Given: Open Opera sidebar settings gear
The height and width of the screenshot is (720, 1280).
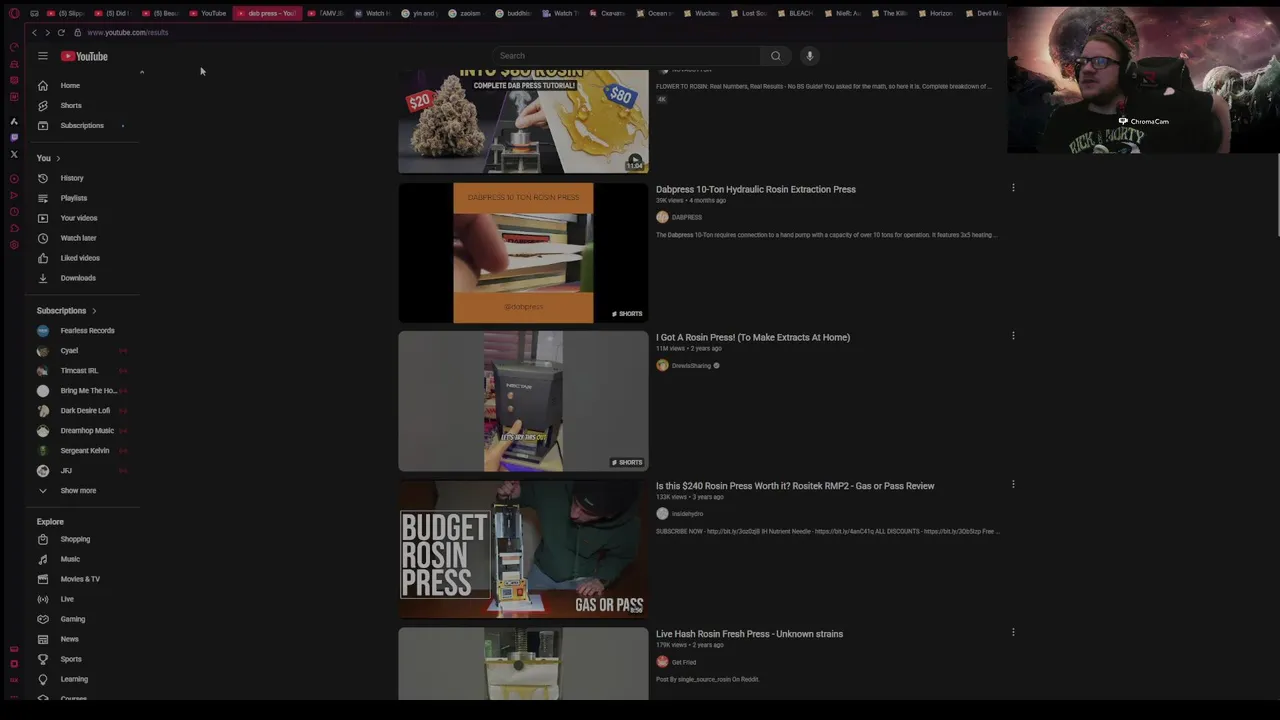Looking at the screenshot, I should point(14,245).
